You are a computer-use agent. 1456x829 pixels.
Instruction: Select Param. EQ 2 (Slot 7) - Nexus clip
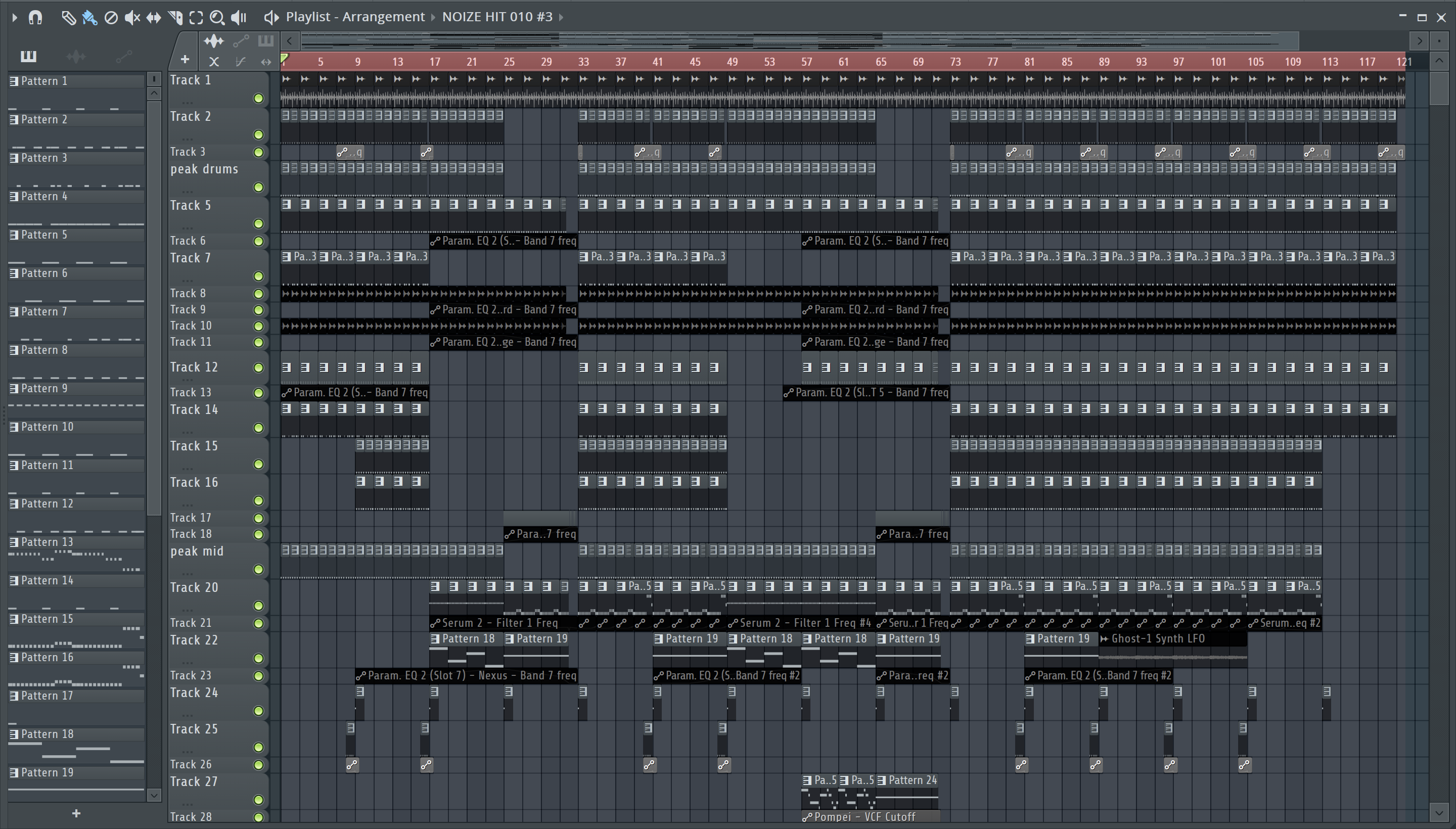466,676
